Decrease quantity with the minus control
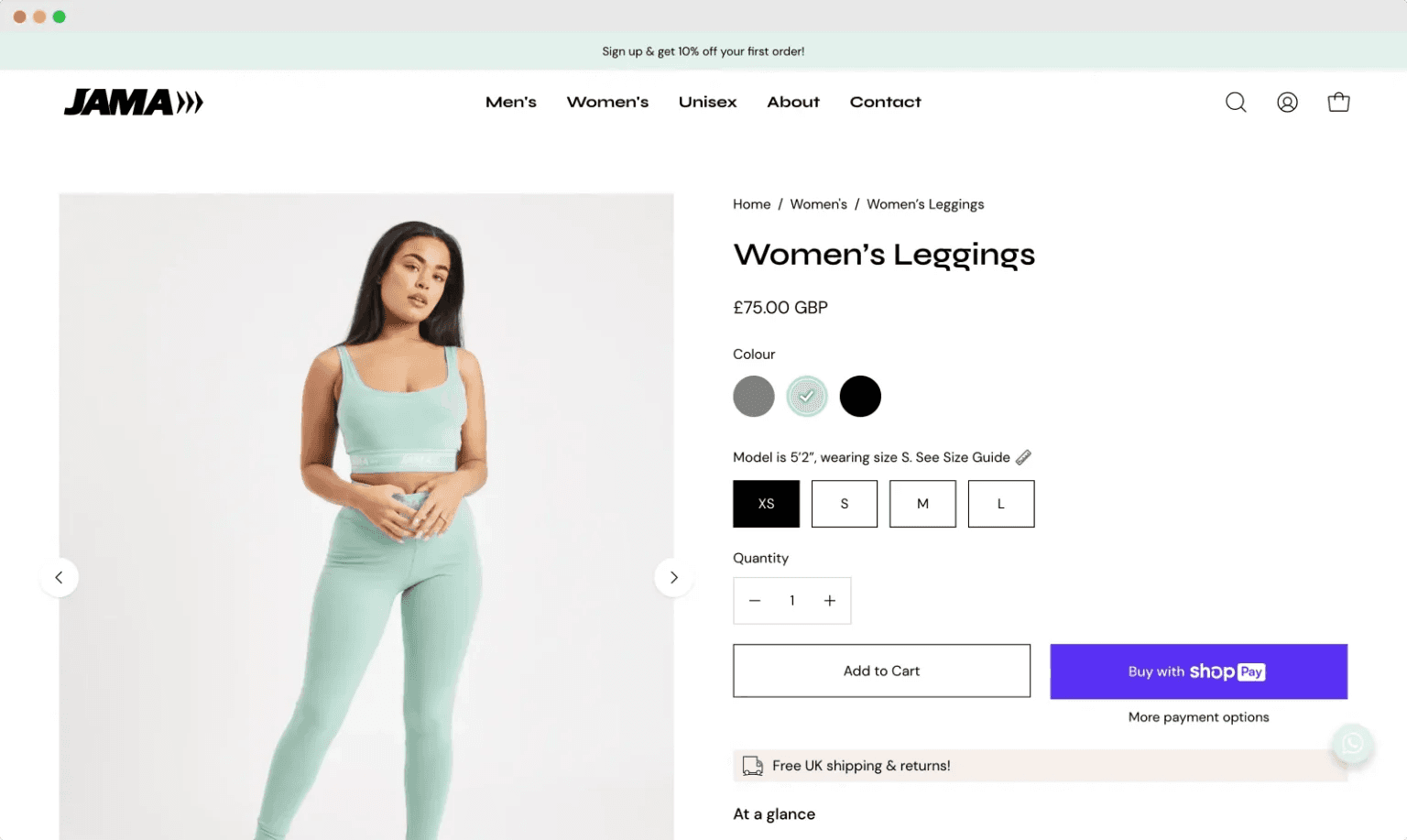Screen dimensions: 1407x840 pos(754,600)
